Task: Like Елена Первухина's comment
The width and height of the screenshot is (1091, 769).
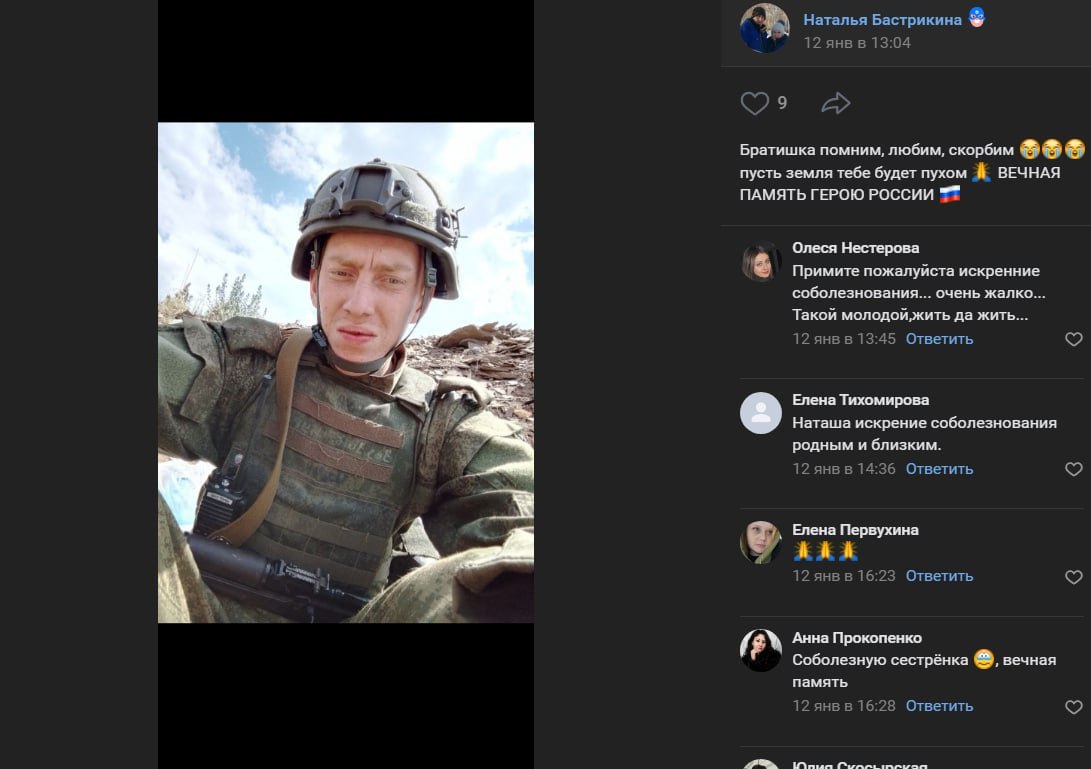Action: pos(1074,577)
